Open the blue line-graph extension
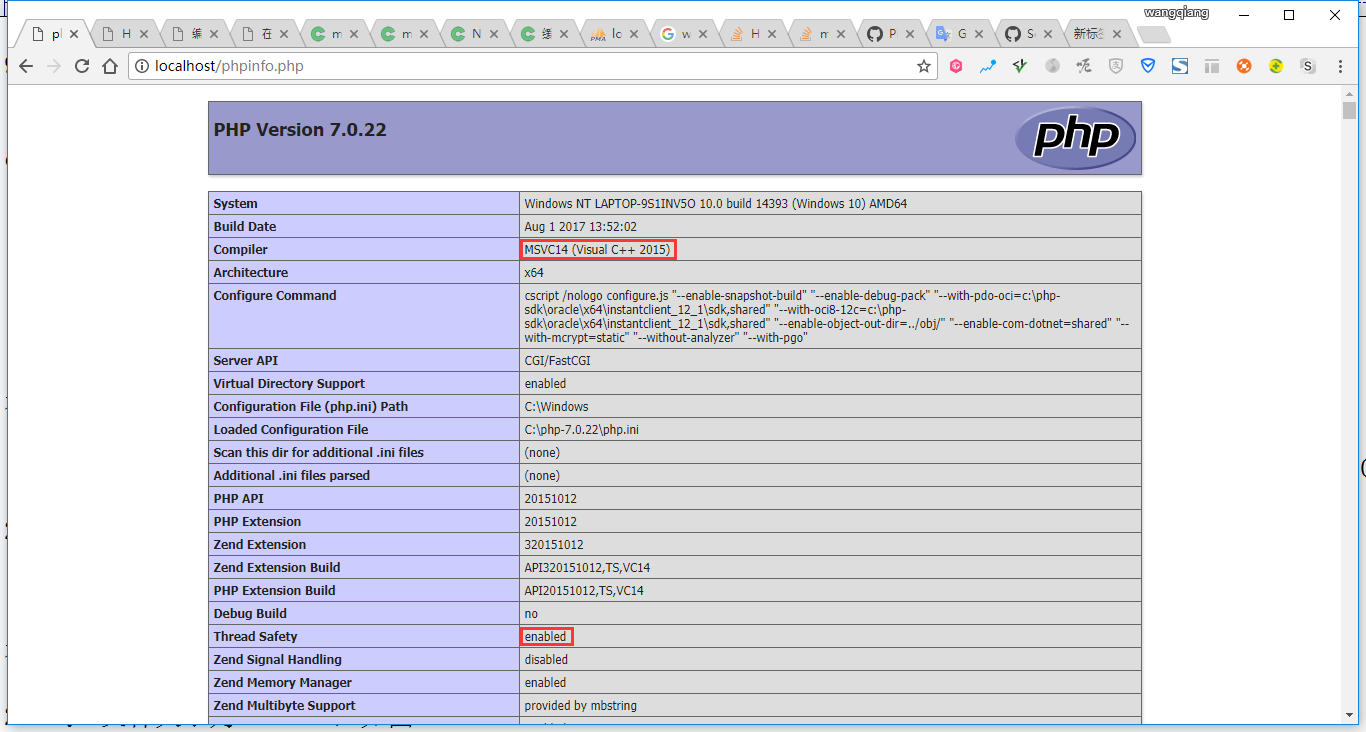Viewport: 1366px width, 732px height. (x=988, y=67)
